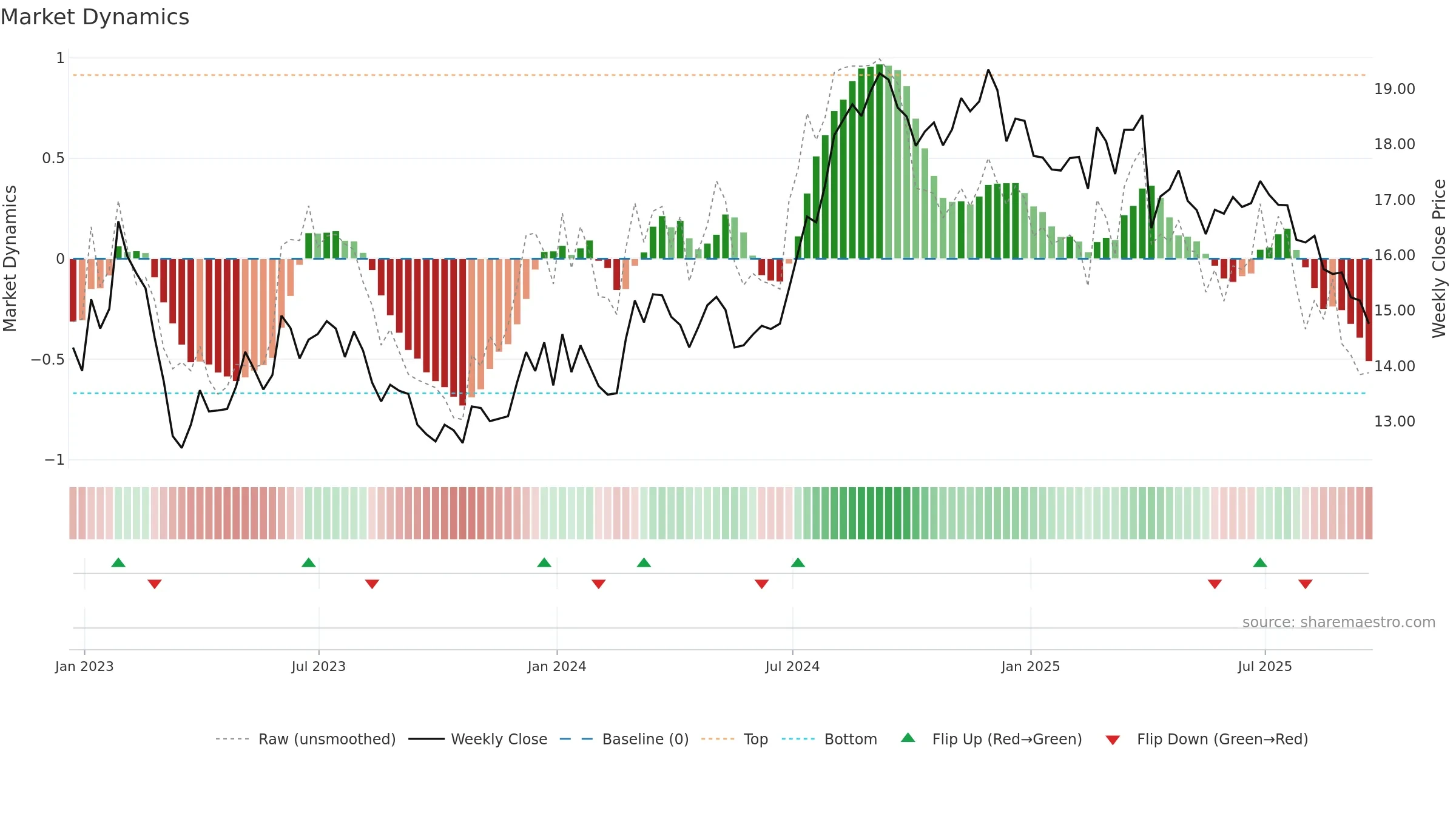Click the first heatmap cell on the left

73,513
